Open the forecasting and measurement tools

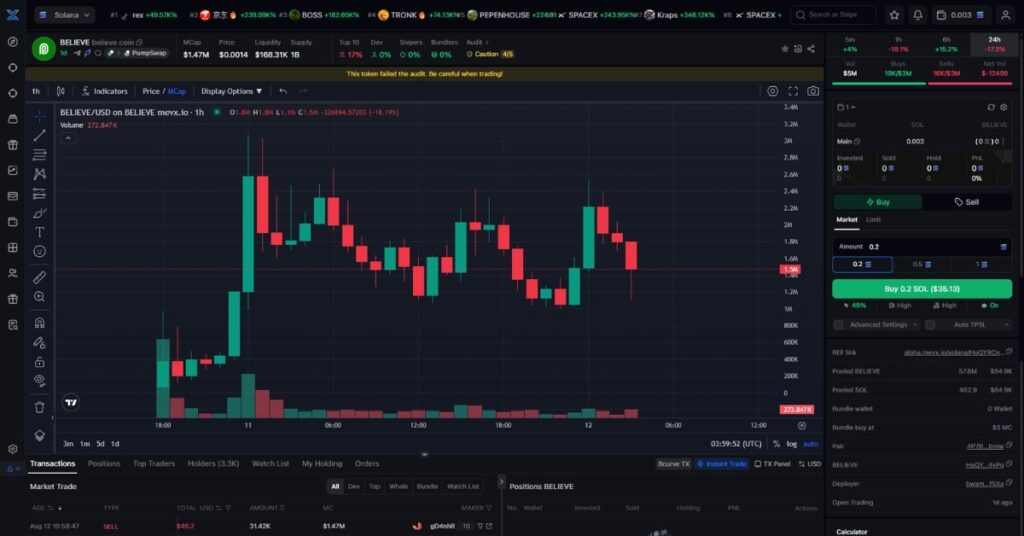39,193
